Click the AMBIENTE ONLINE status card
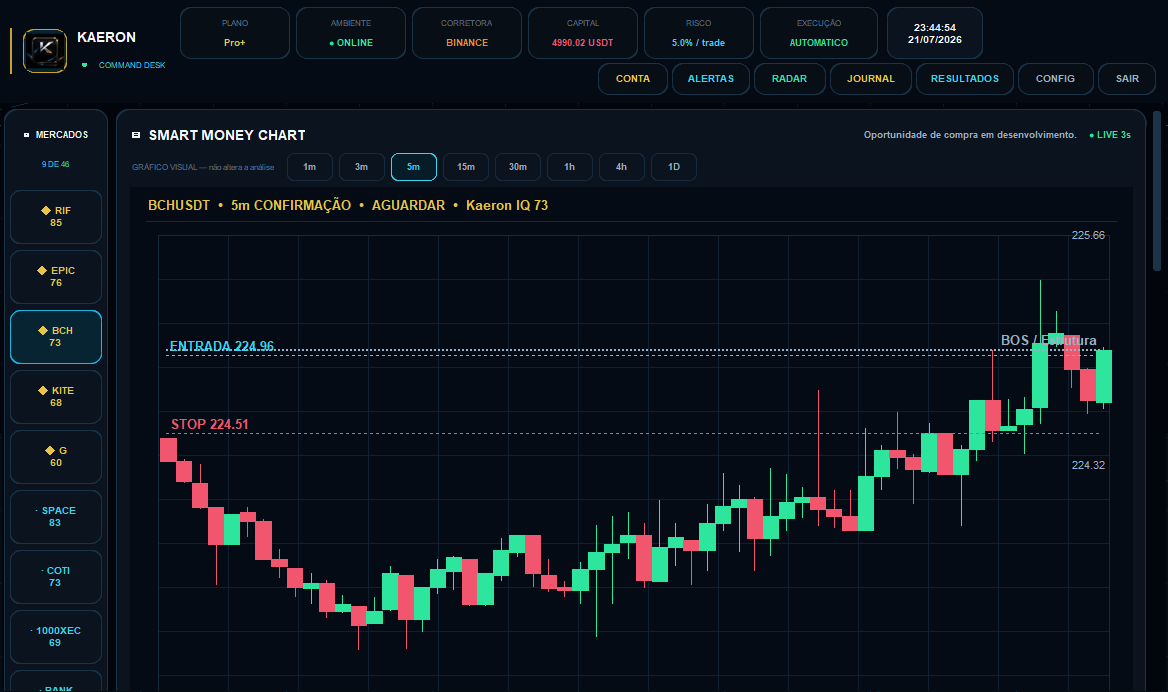The width and height of the screenshot is (1168, 692). tap(351, 33)
